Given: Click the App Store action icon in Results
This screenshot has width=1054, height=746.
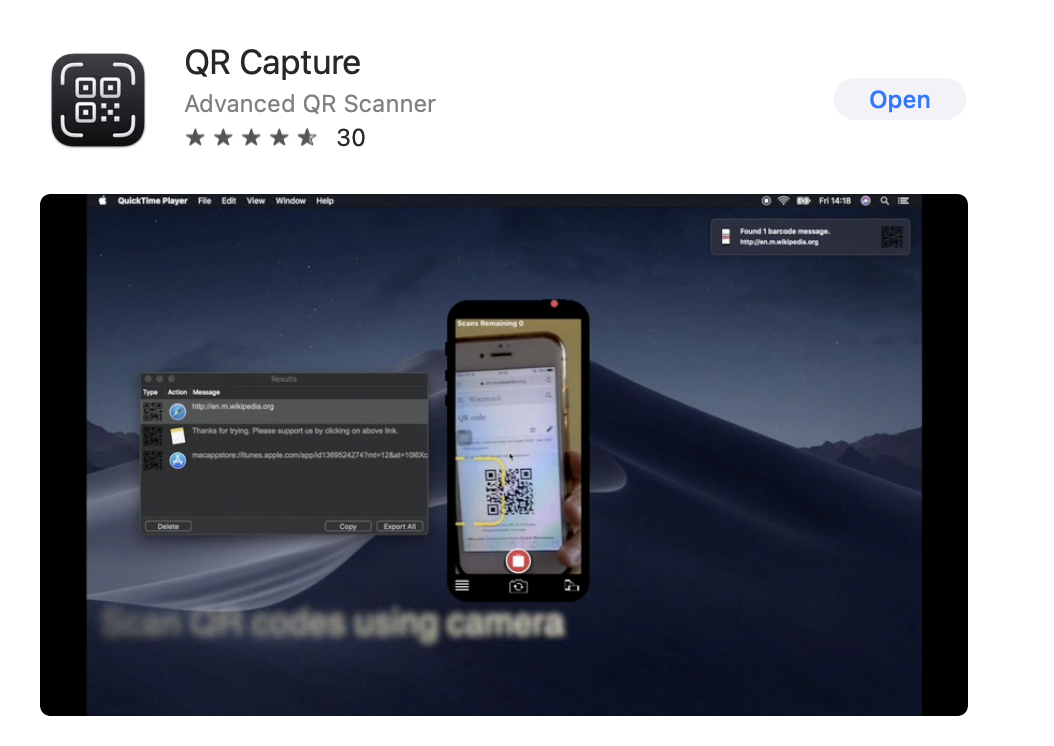Looking at the screenshot, I should [177, 460].
